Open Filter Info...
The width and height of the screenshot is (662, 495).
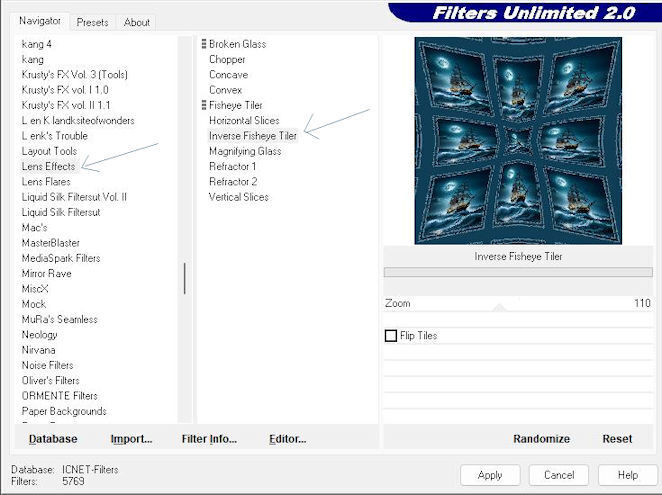pos(209,439)
